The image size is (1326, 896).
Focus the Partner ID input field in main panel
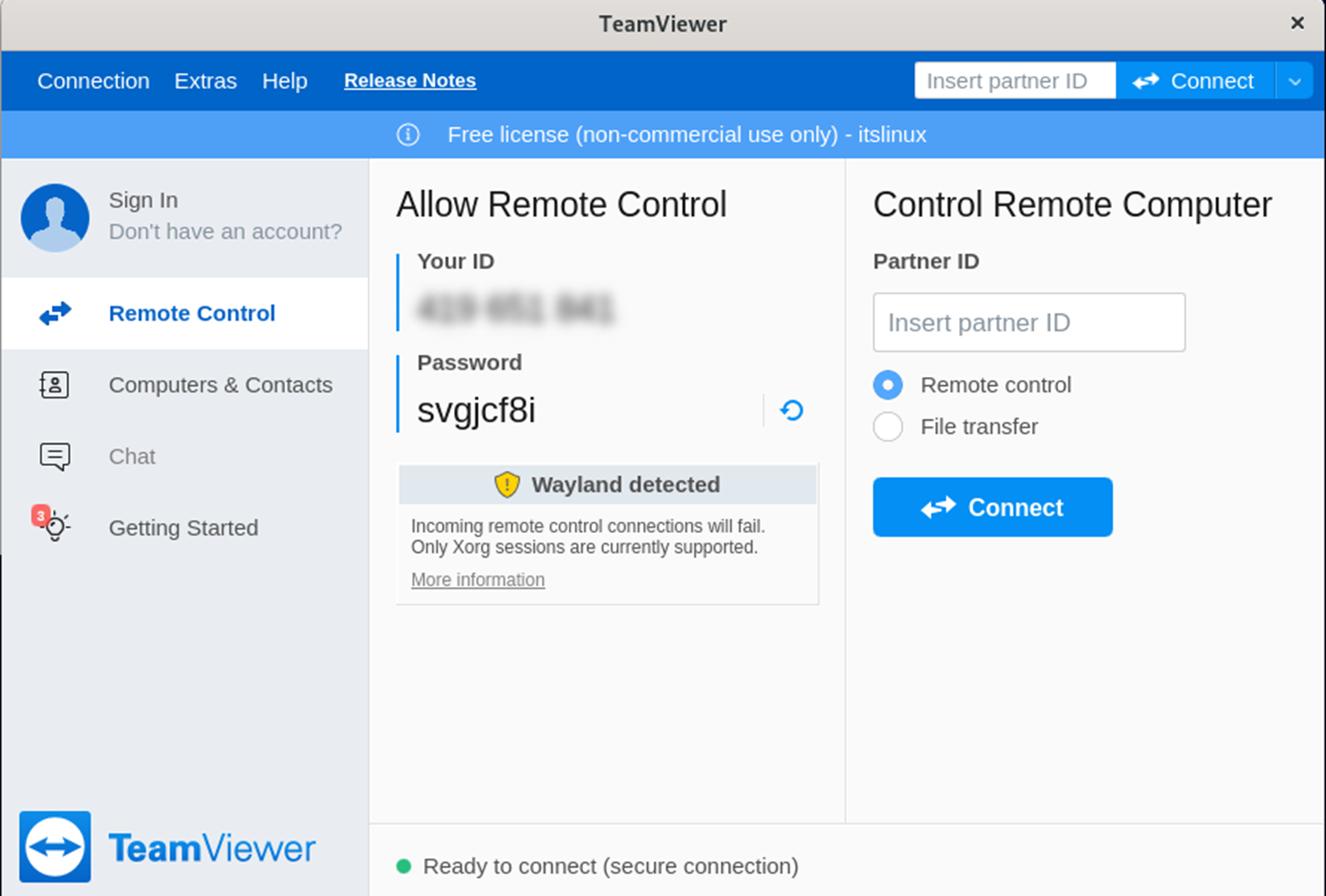(x=1029, y=322)
